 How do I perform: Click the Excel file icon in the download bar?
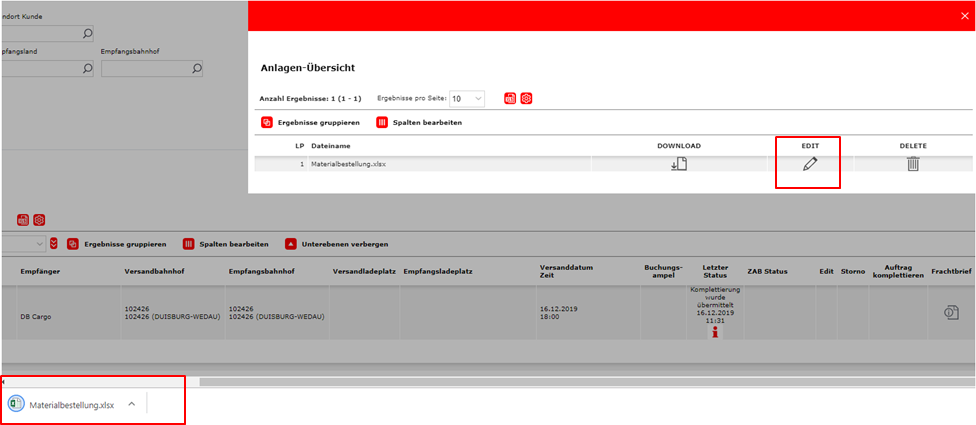pyautogui.click(x=16, y=404)
